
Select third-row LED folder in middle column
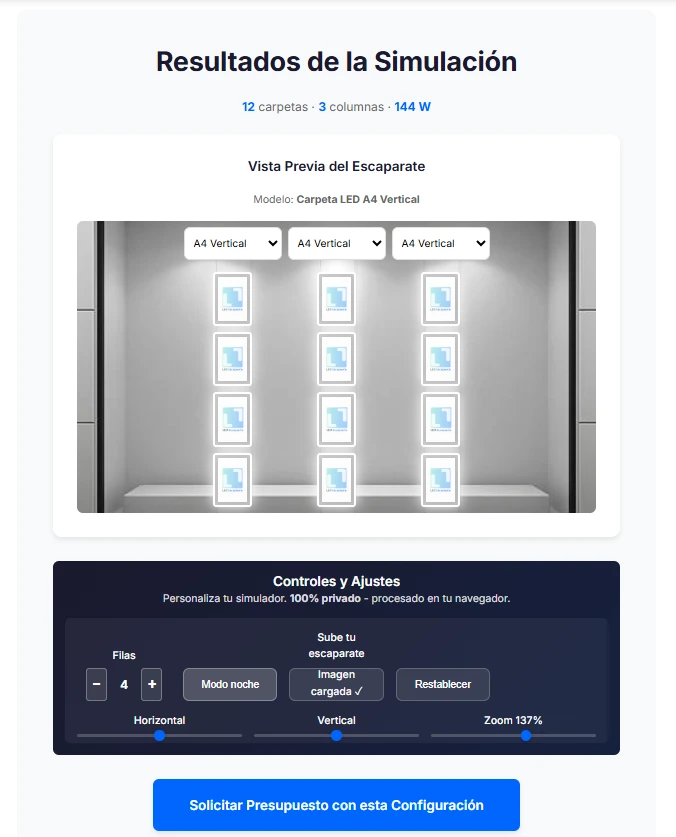pos(336,419)
